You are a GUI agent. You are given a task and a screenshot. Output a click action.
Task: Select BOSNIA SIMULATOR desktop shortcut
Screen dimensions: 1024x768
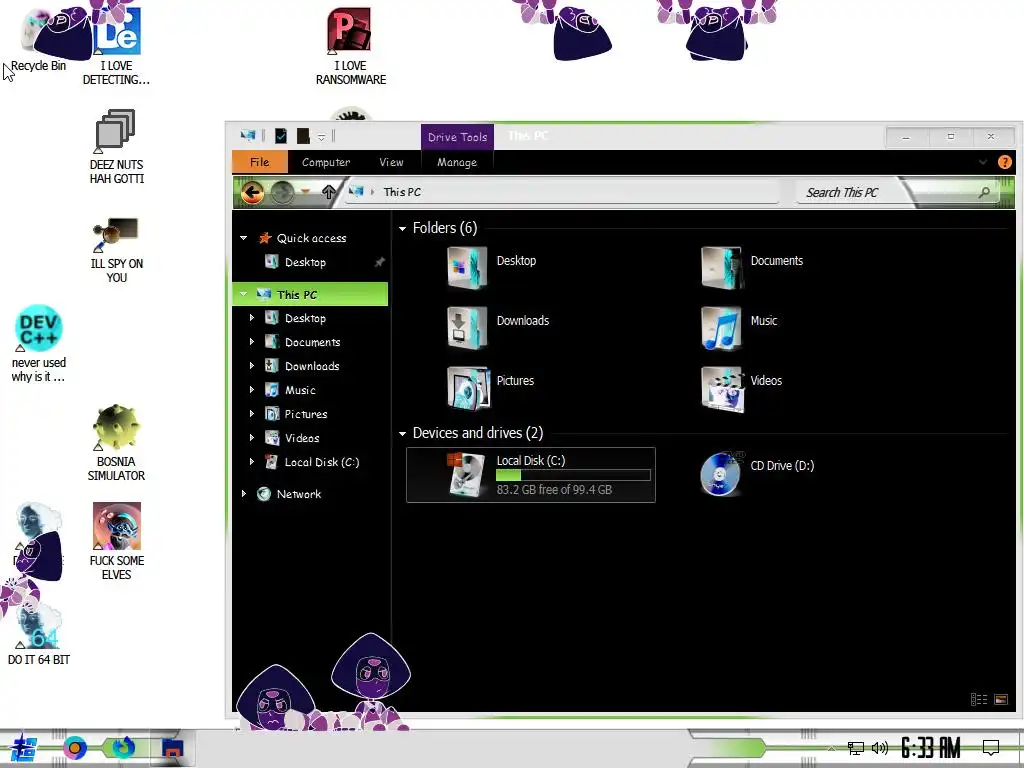coord(116,443)
